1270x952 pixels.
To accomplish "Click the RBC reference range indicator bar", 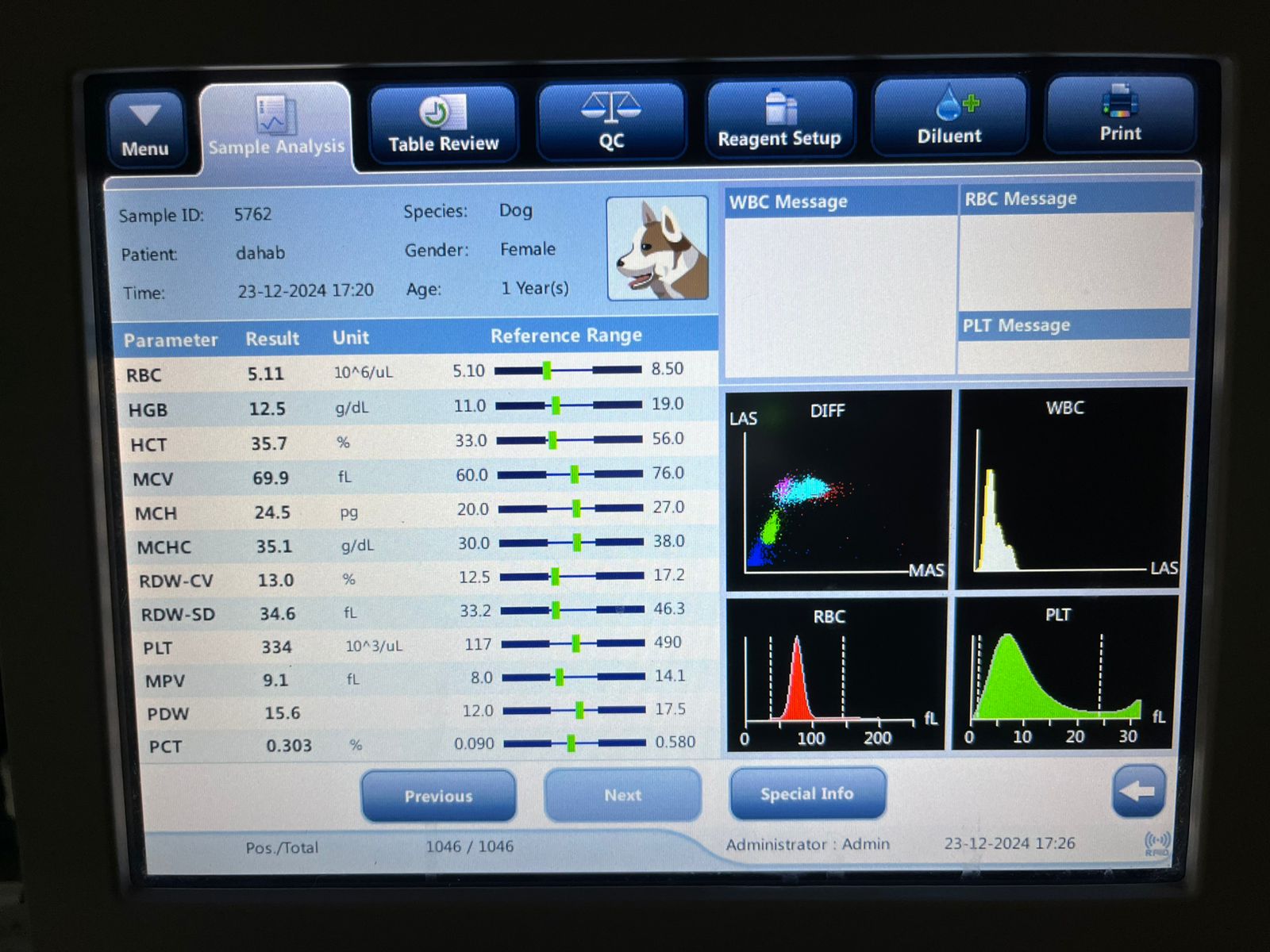I will 568,370.
